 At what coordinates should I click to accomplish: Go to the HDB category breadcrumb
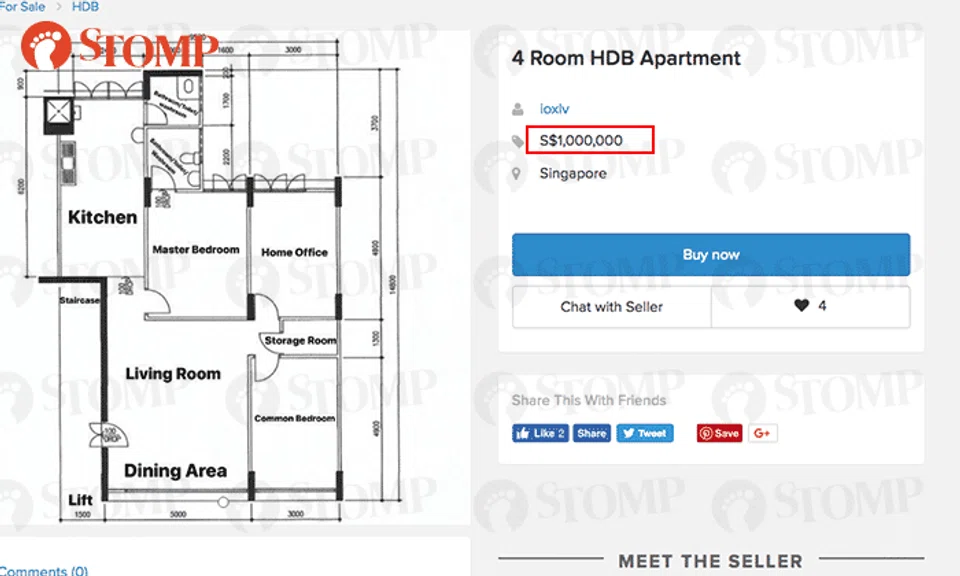click(86, 7)
